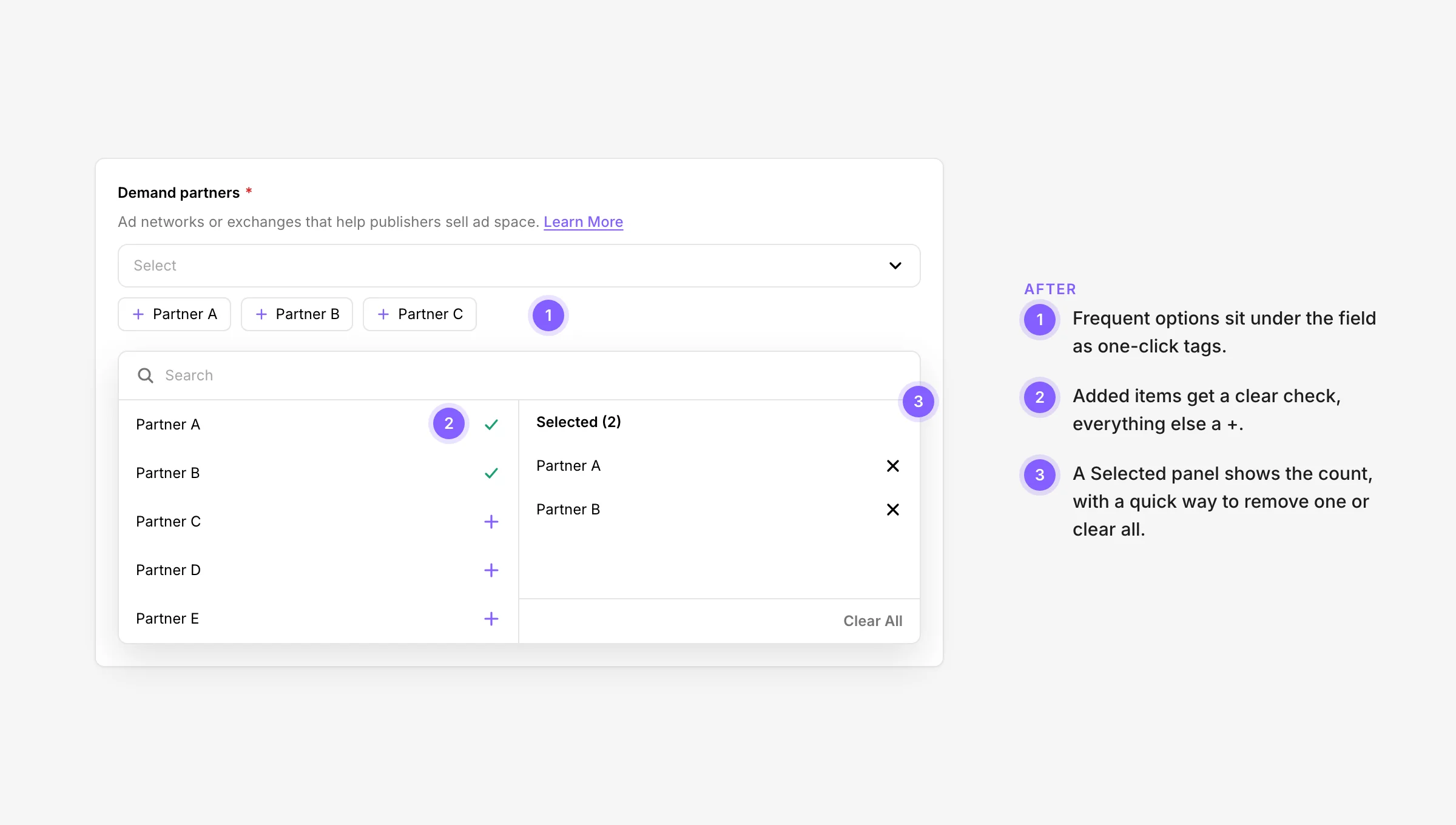Viewport: 1456px width, 825px height.
Task: Add Partner D with its plus icon
Action: (x=491, y=570)
